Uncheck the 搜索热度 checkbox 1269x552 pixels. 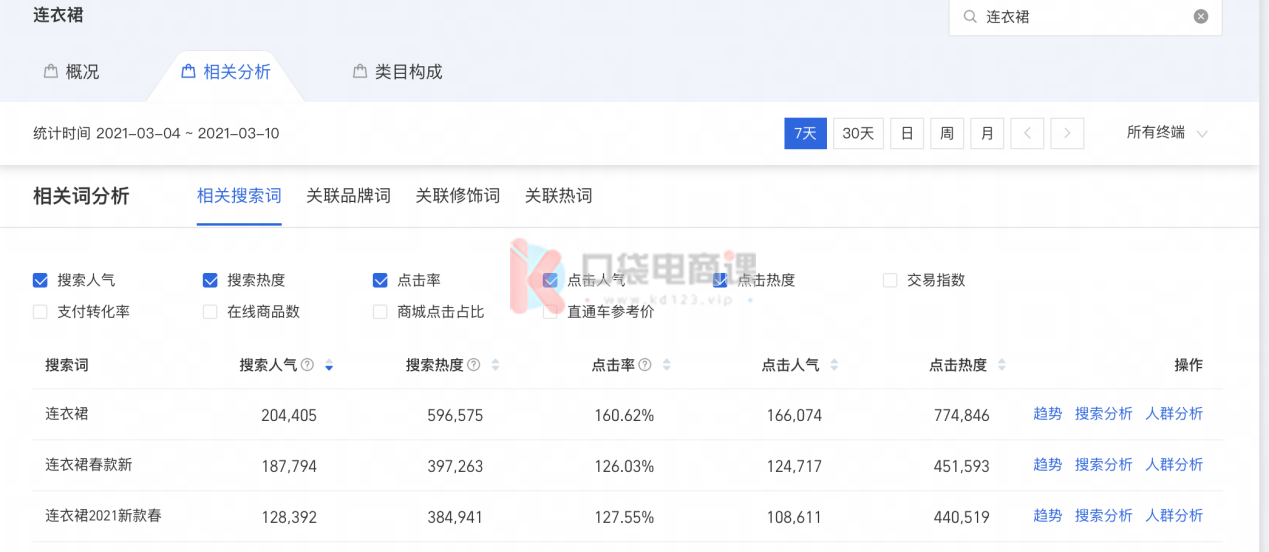click(210, 280)
